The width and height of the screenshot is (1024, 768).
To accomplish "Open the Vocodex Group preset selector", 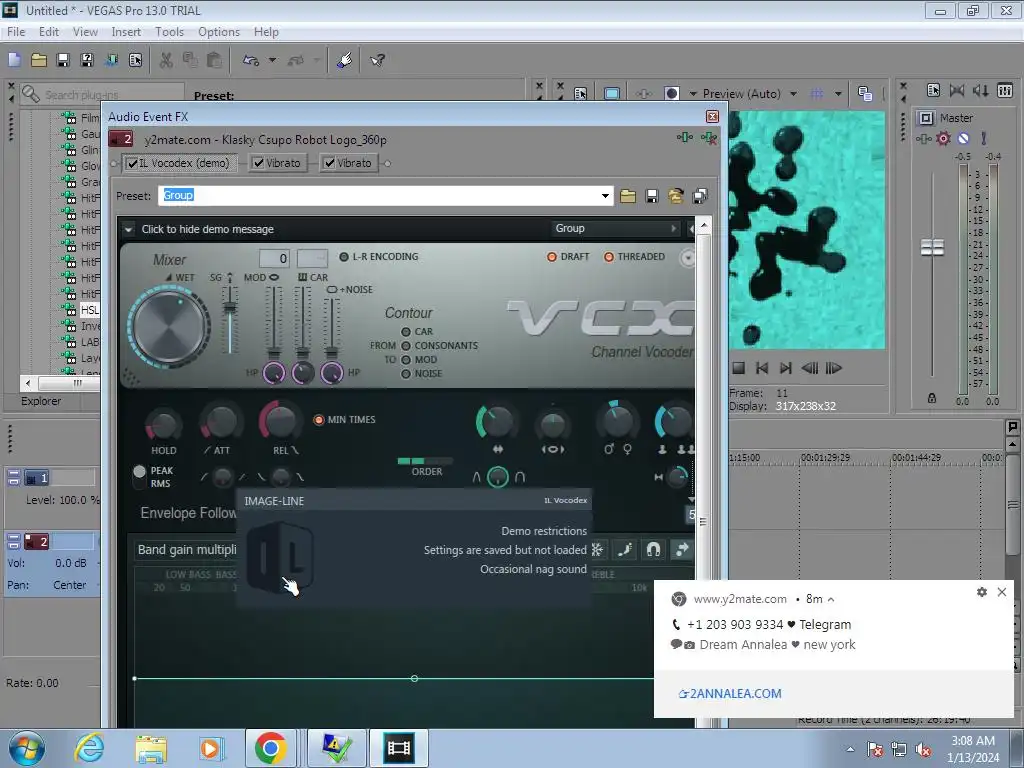I will point(616,229).
